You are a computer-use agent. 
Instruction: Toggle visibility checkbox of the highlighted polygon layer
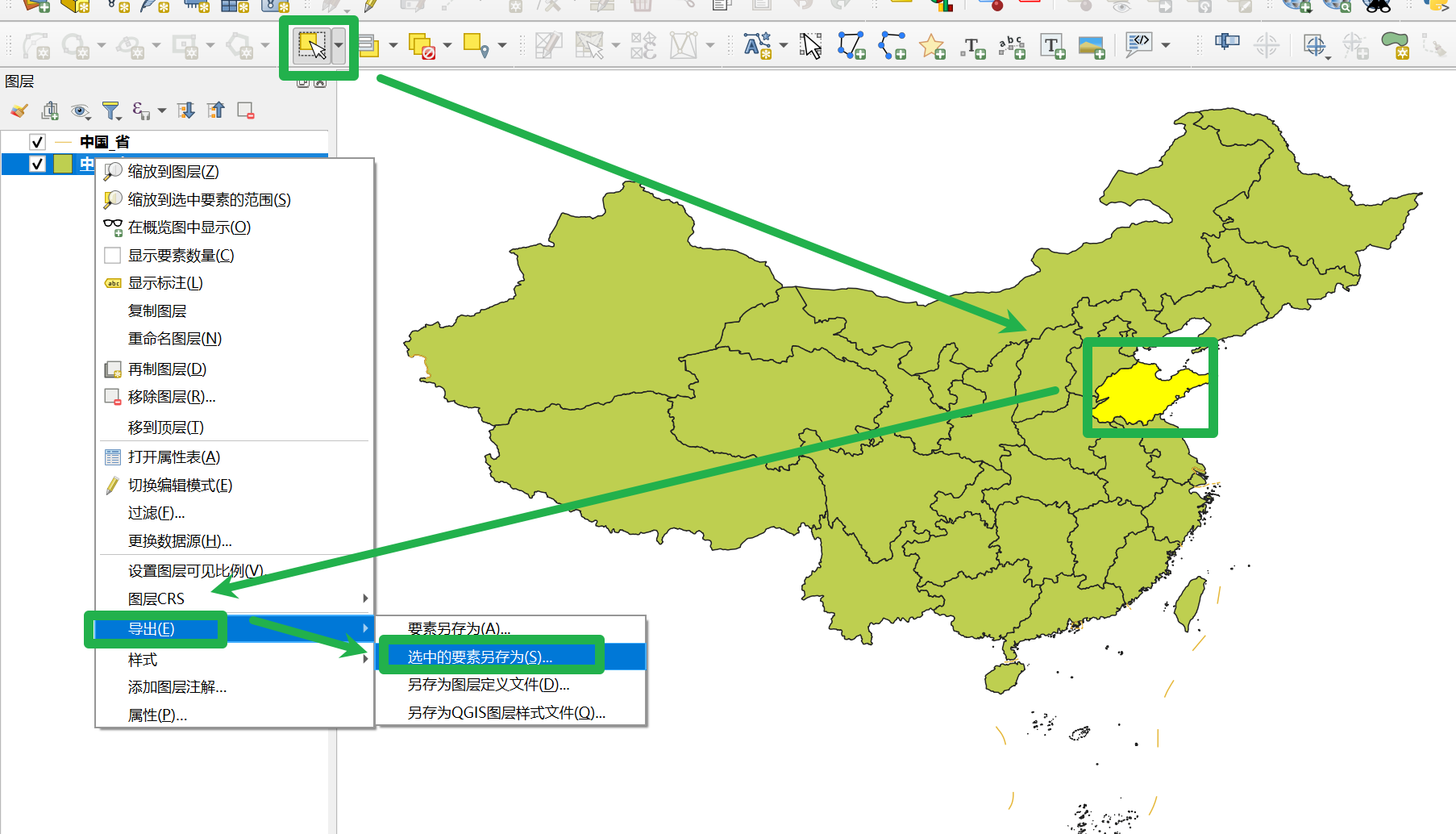[x=37, y=164]
